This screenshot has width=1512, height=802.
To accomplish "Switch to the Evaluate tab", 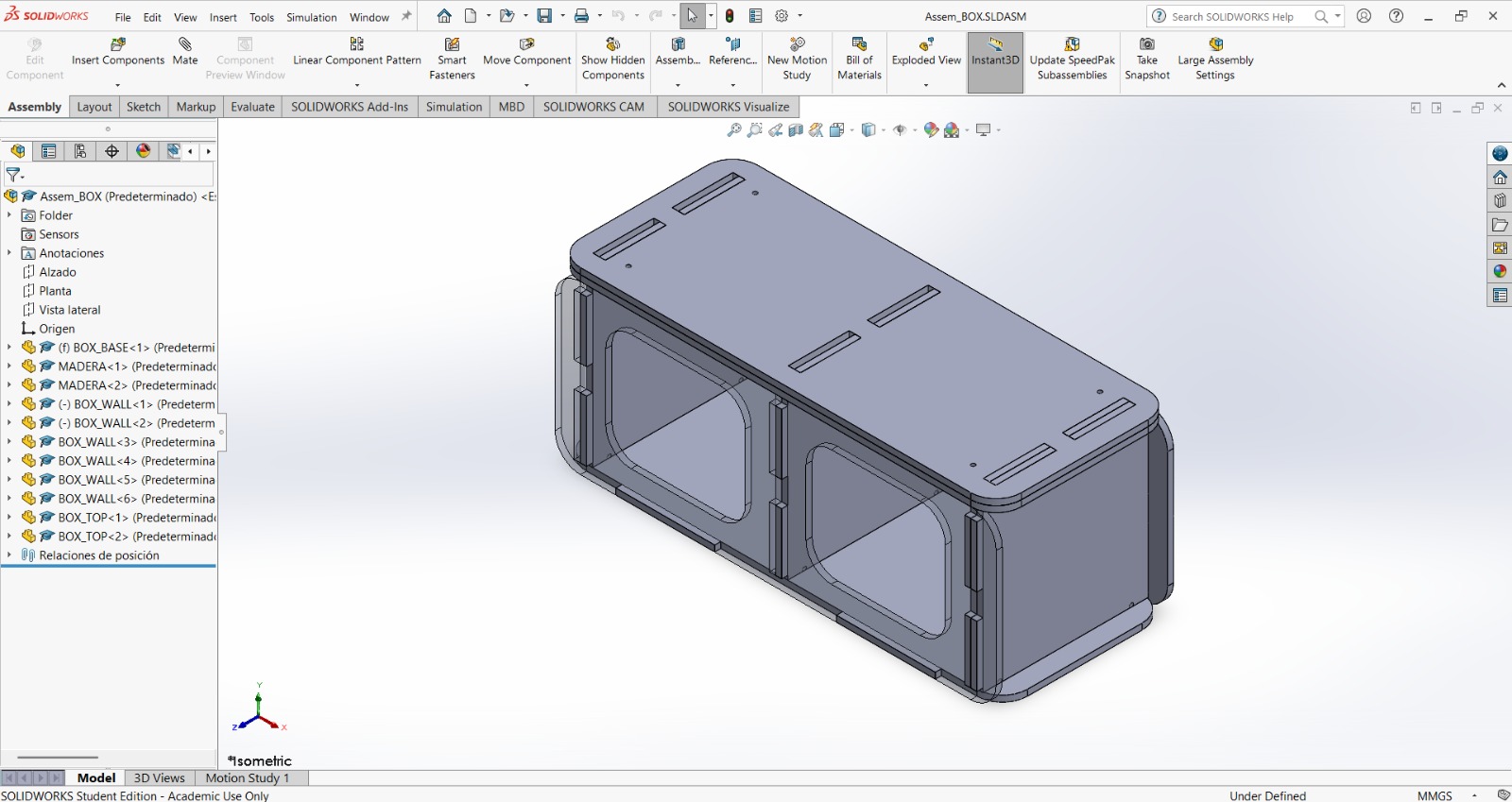I will (x=252, y=107).
